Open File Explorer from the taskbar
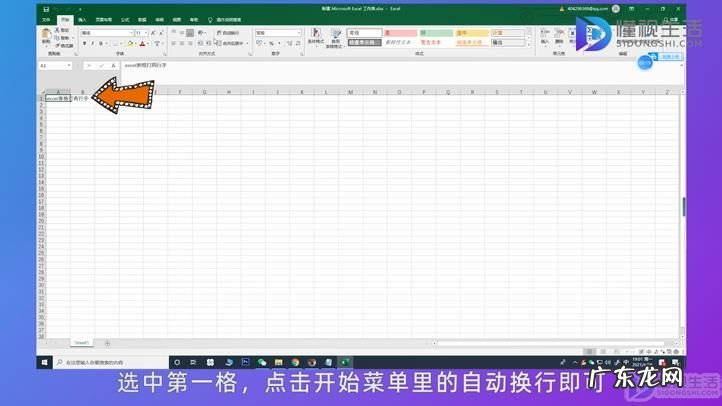Viewport: 722px width, 406px height. [x=279, y=362]
